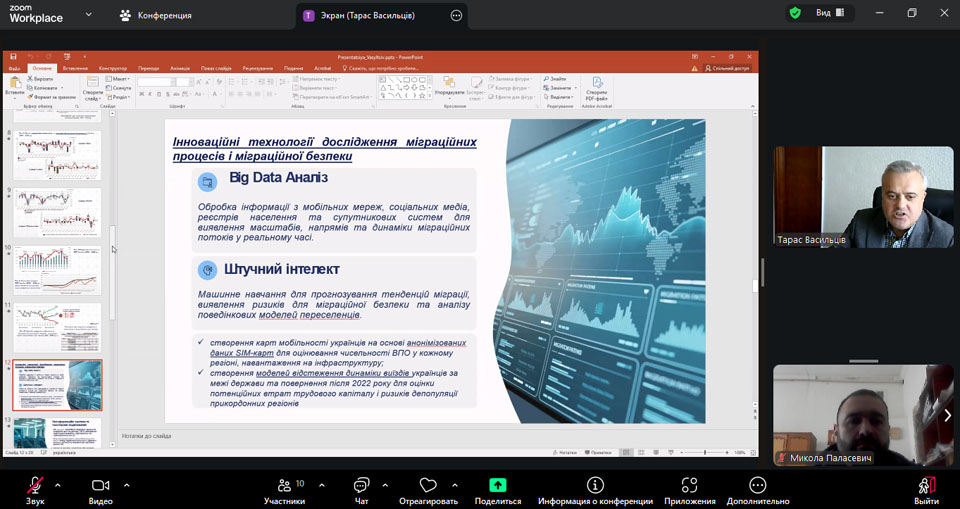Open Информация о конференции info icon
The image size is (960, 509).
(595, 486)
